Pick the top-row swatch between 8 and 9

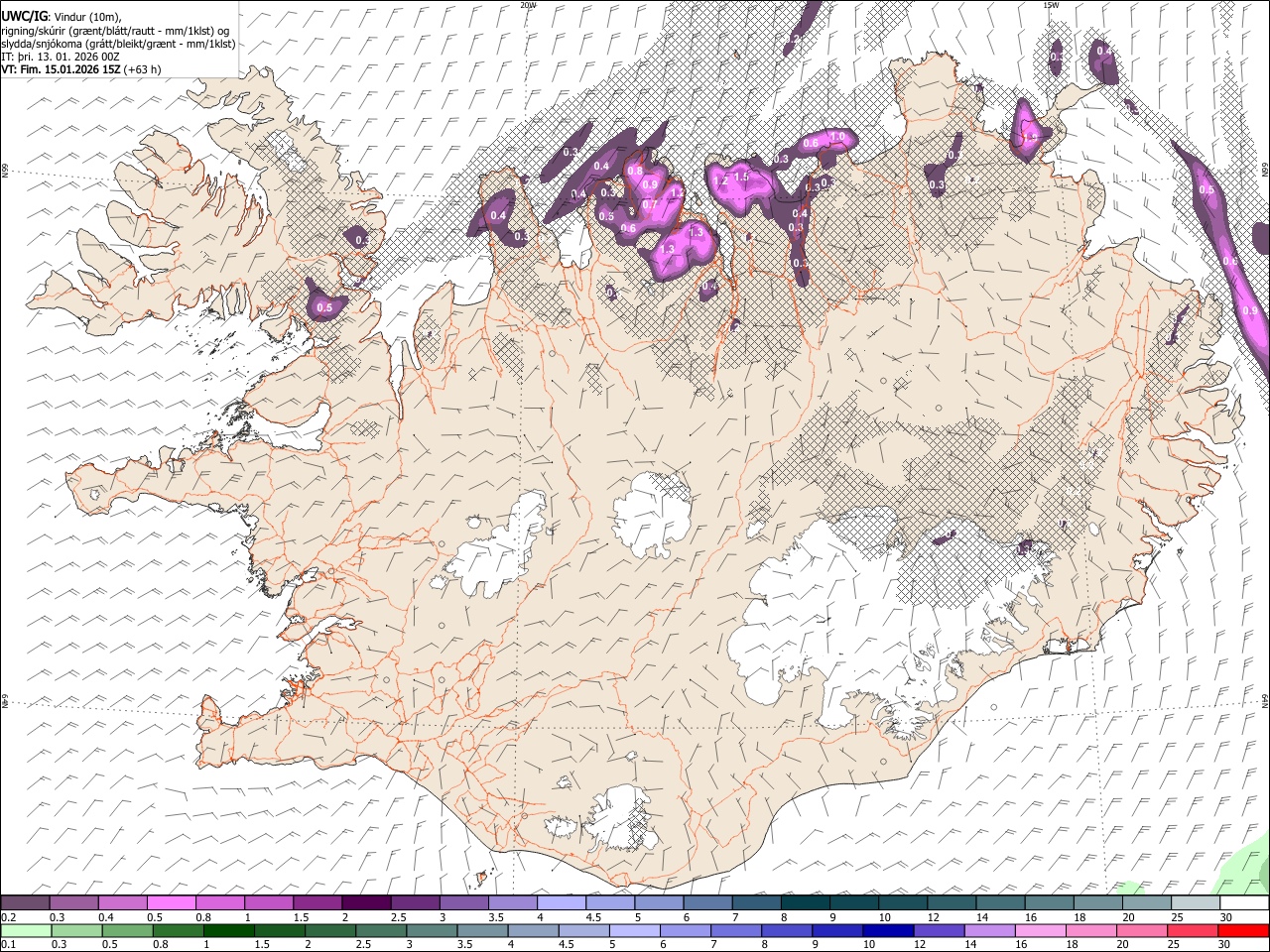pyautogui.click(x=807, y=902)
